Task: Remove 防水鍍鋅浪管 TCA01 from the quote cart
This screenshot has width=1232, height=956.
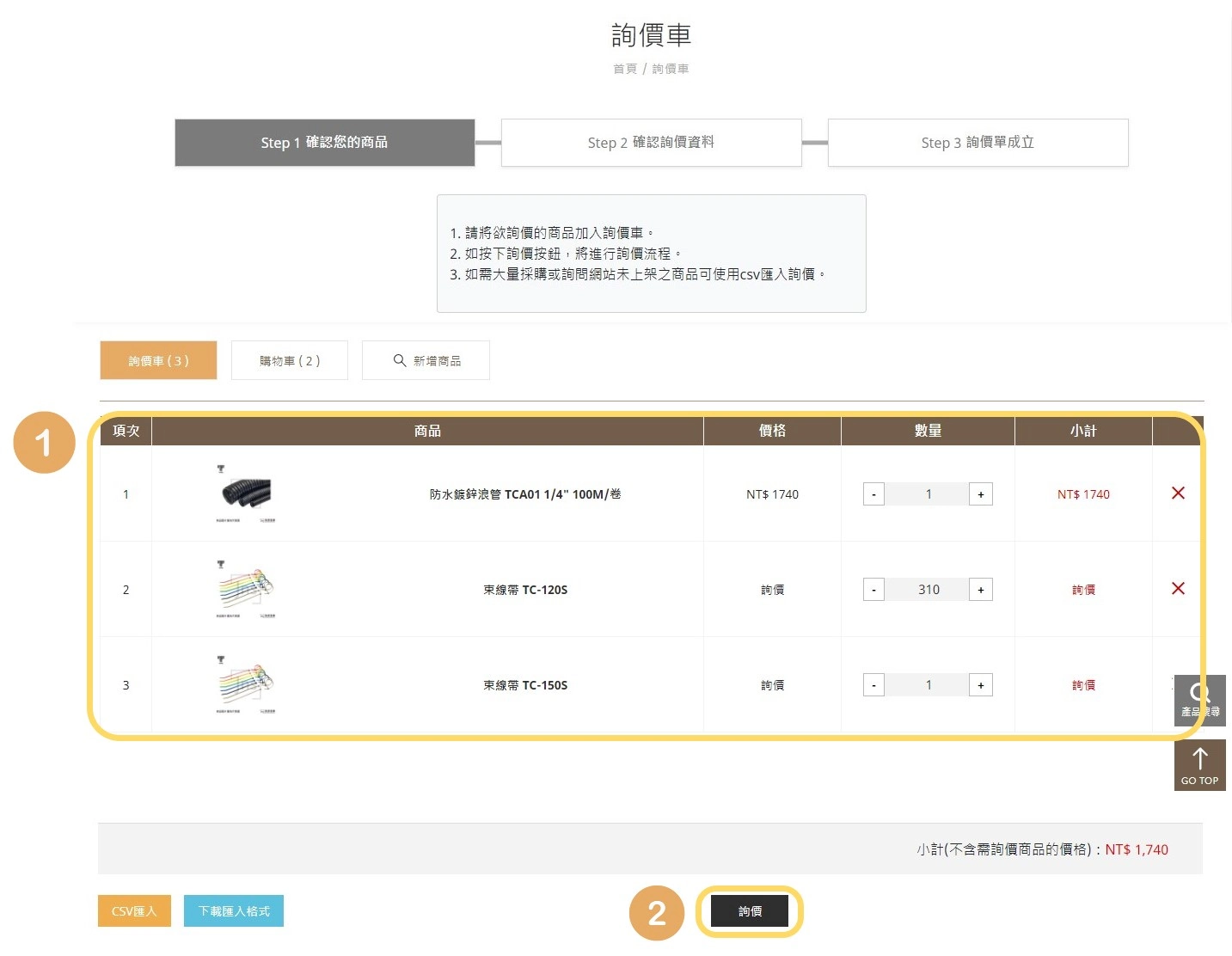Action: coord(1177,493)
